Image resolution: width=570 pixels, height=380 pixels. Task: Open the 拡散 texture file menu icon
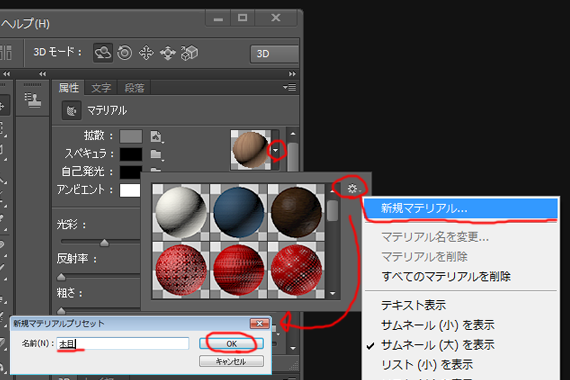click(157, 137)
